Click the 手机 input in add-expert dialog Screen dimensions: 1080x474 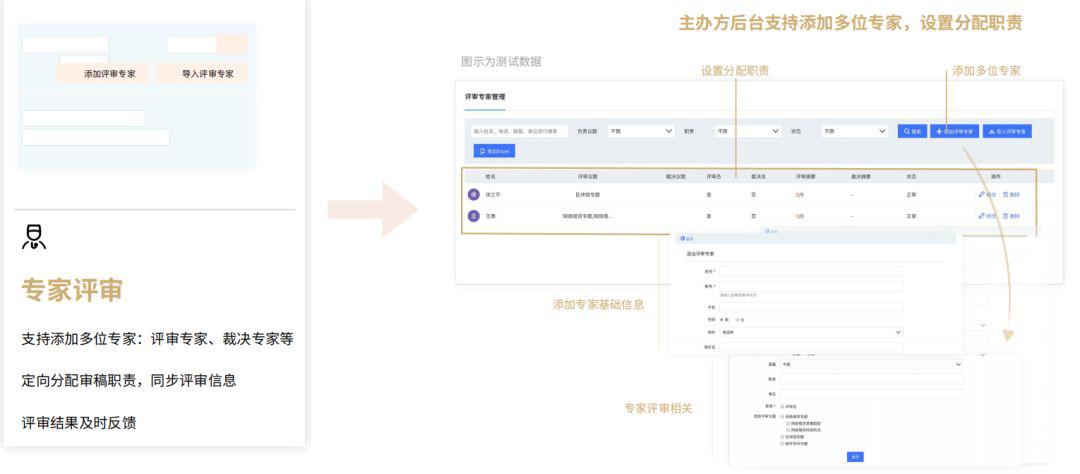[811, 307]
